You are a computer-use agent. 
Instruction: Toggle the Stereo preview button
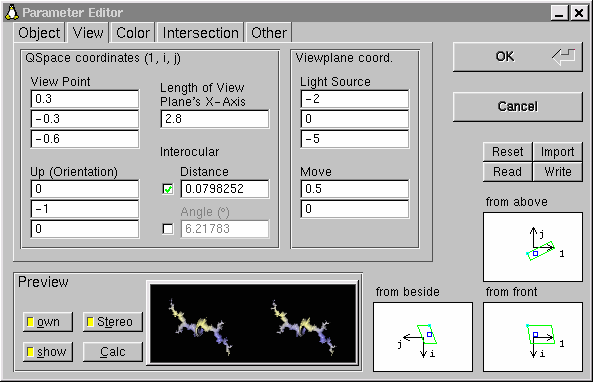click(x=113, y=322)
